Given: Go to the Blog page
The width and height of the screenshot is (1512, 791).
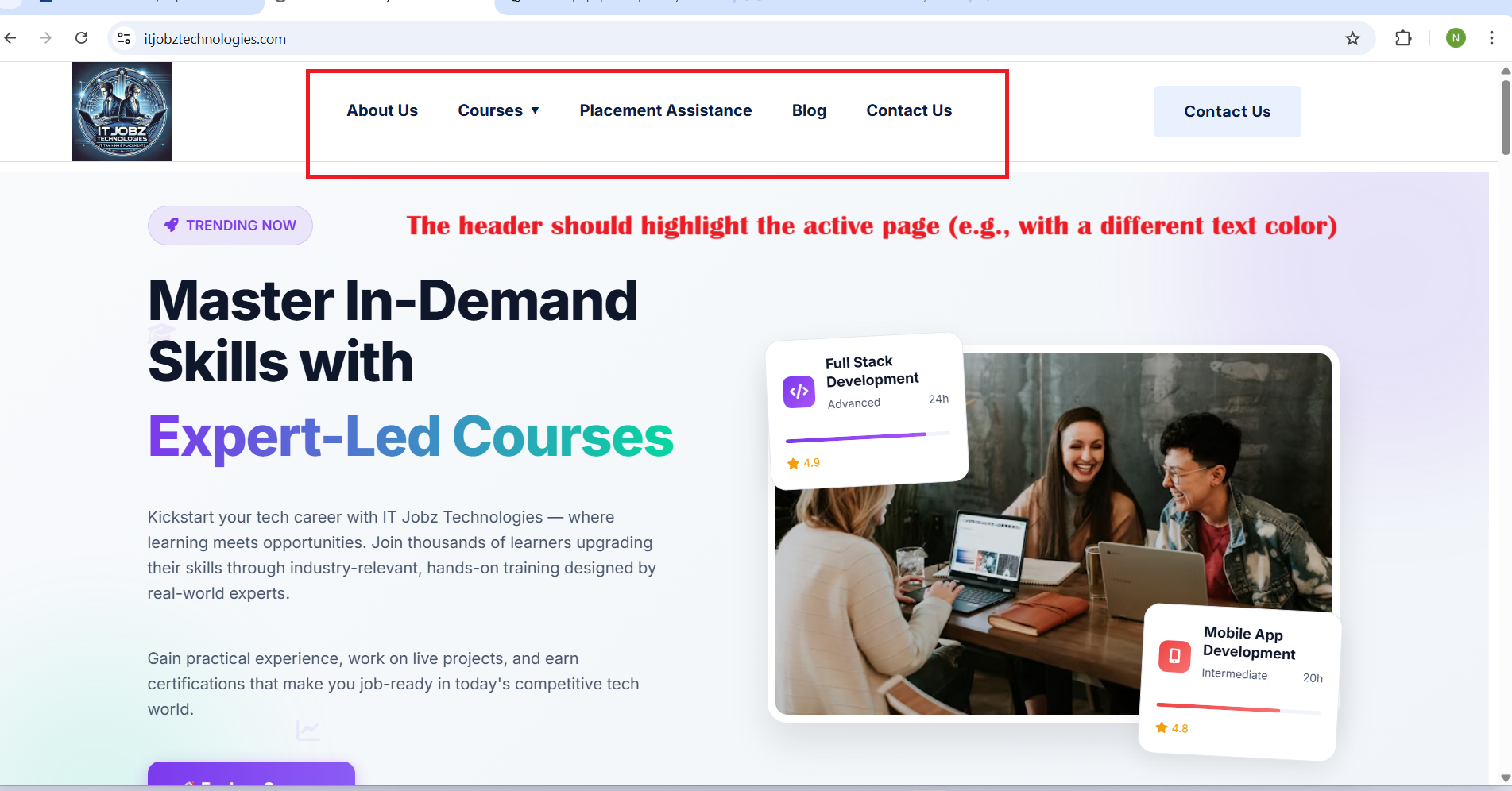Looking at the screenshot, I should [x=809, y=110].
